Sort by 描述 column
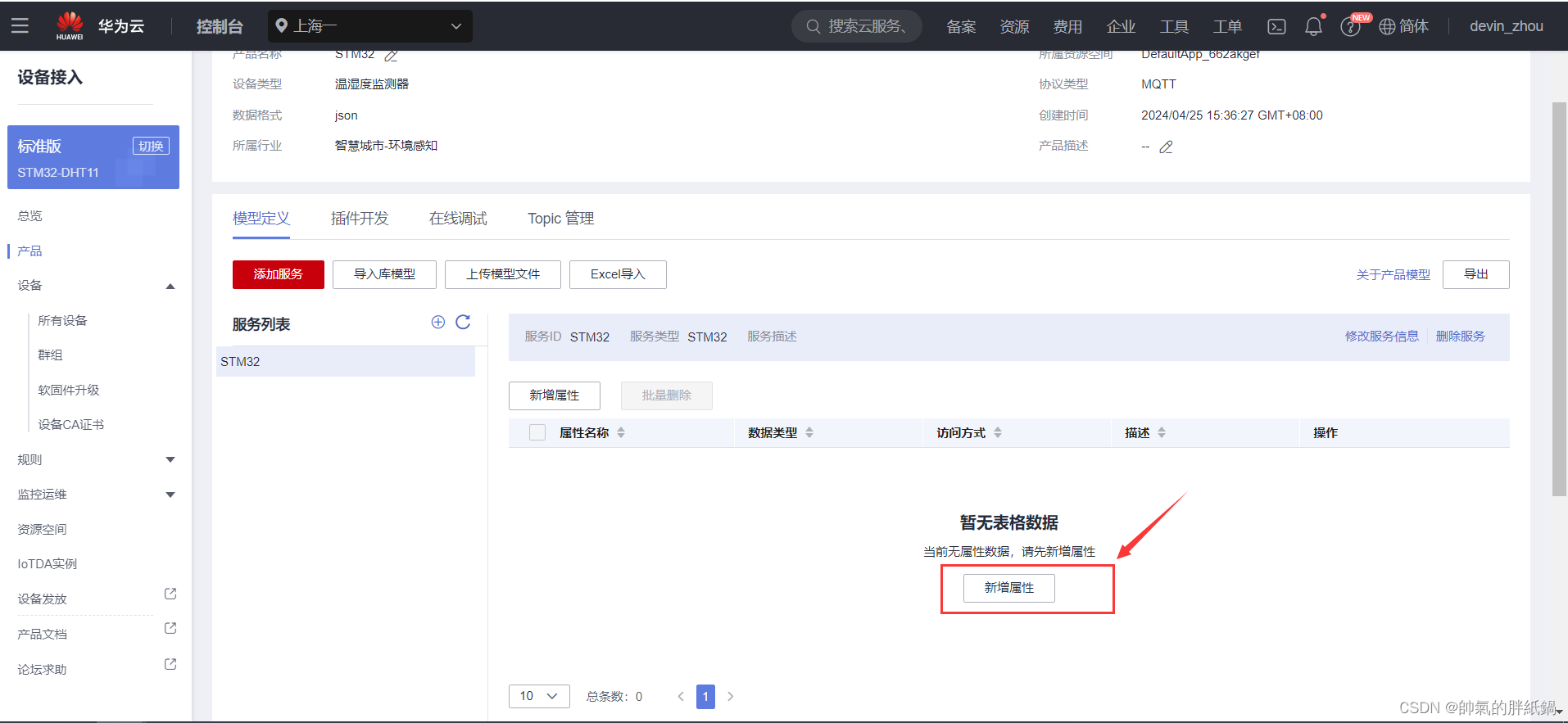This screenshot has width=1568, height=723. click(x=1162, y=432)
